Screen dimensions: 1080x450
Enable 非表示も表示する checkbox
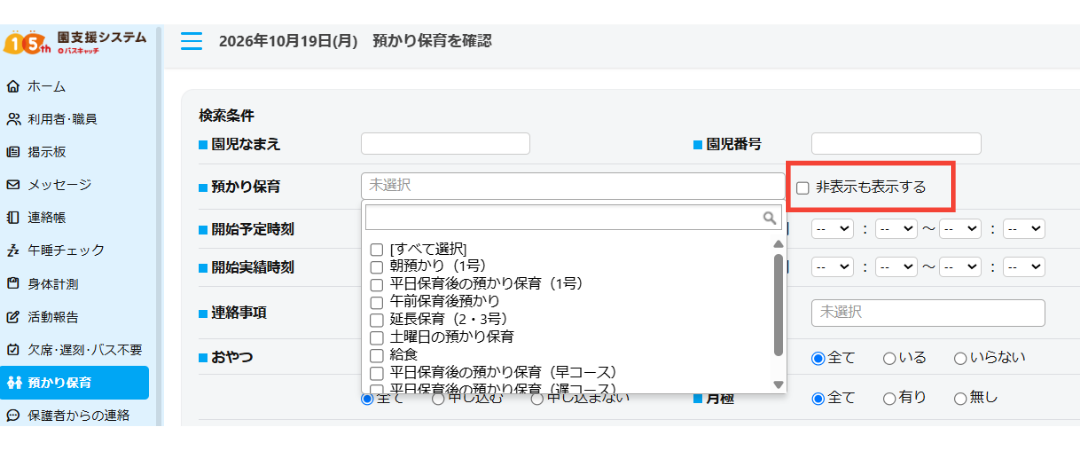[802, 188]
